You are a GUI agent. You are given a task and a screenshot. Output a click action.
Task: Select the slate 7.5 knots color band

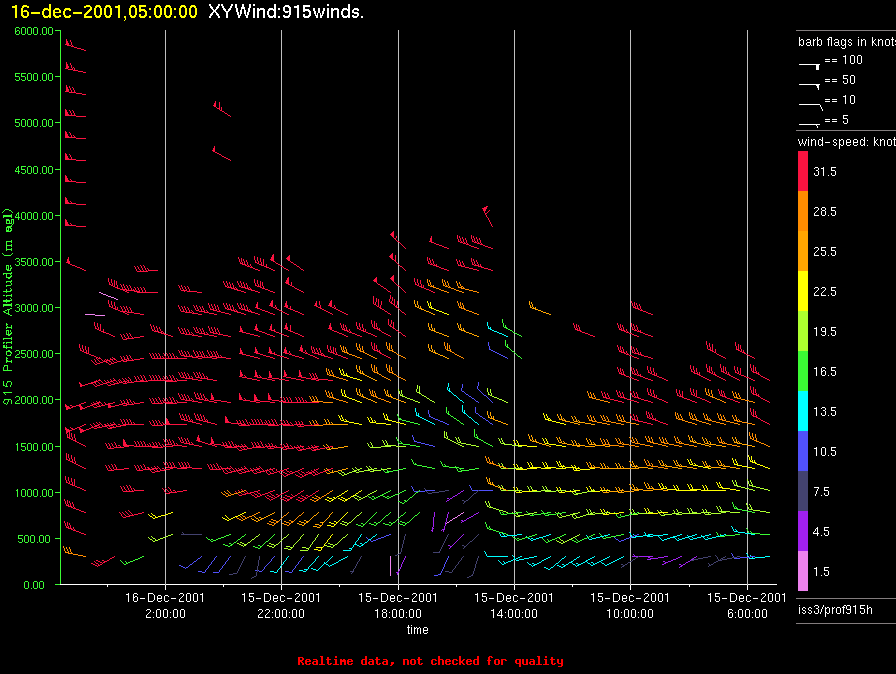click(803, 491)
